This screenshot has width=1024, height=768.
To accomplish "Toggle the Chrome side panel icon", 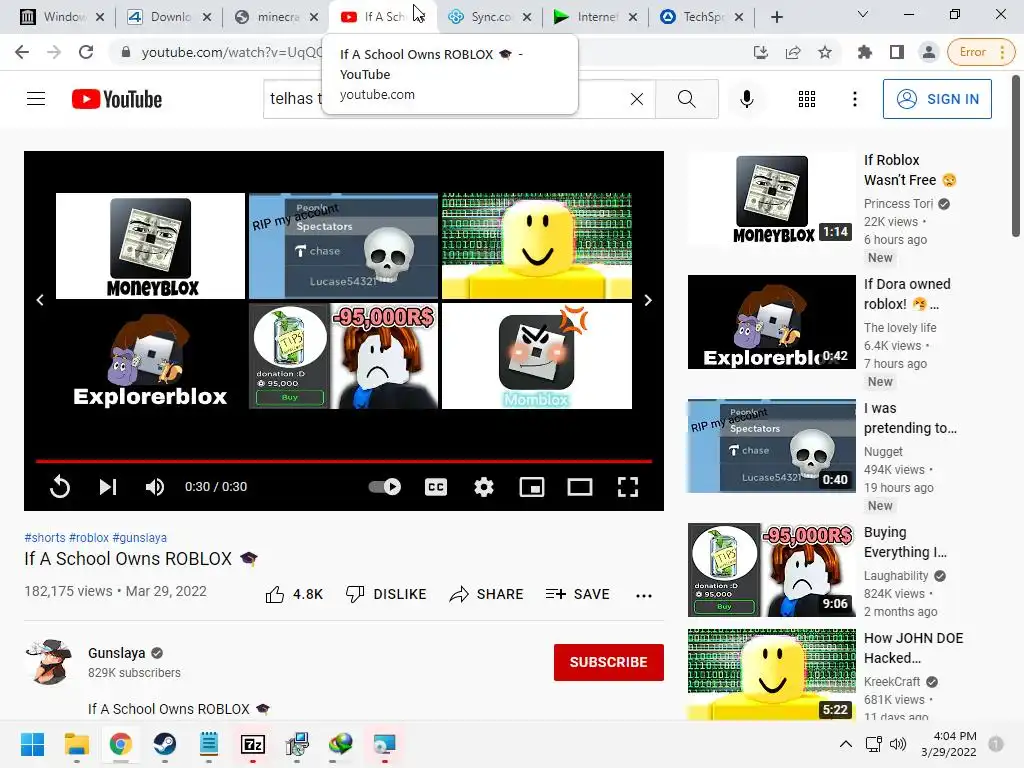I will click(897, 52).
